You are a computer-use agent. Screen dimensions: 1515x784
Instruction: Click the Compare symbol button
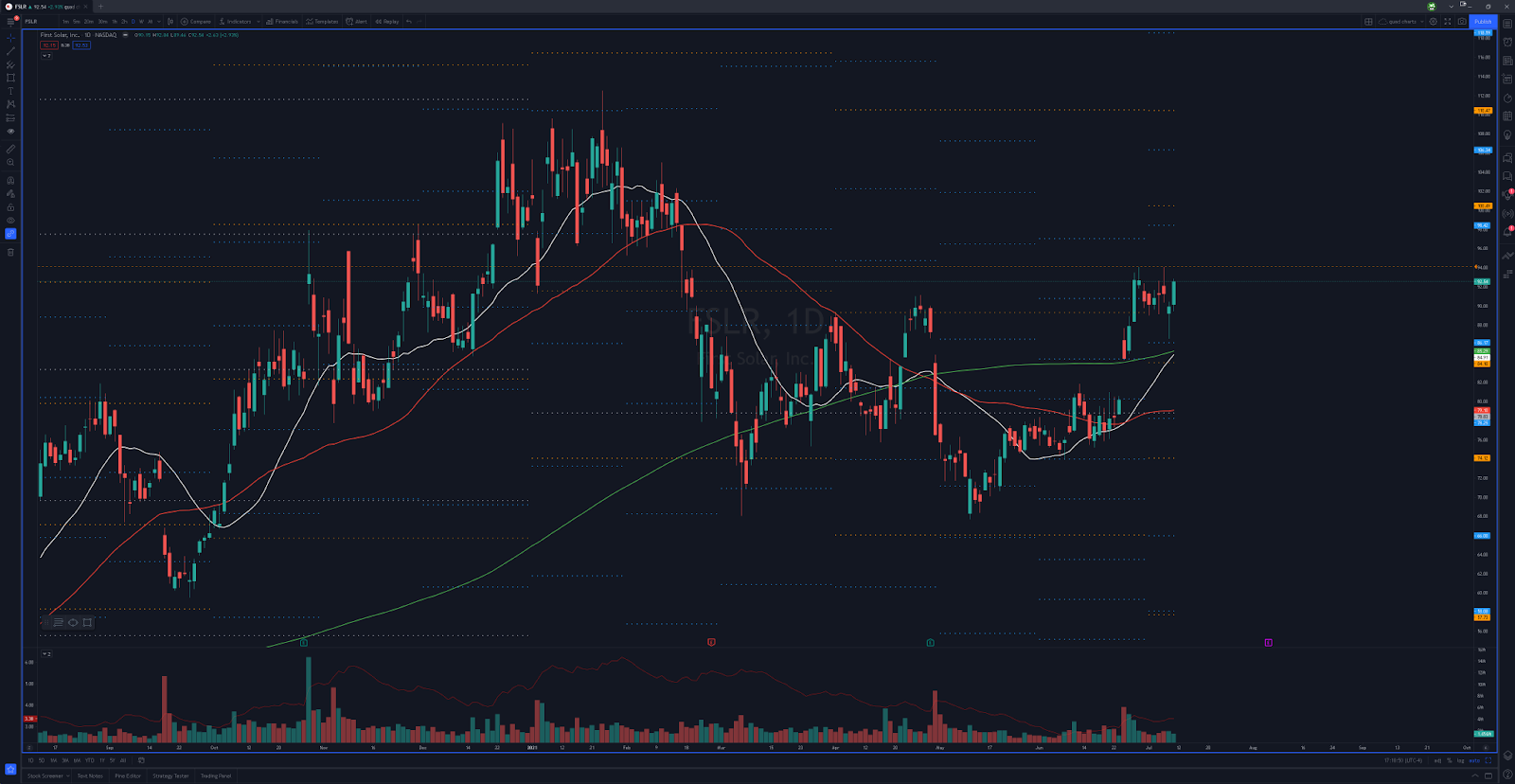pyautogui.click(x=196, y=21)
